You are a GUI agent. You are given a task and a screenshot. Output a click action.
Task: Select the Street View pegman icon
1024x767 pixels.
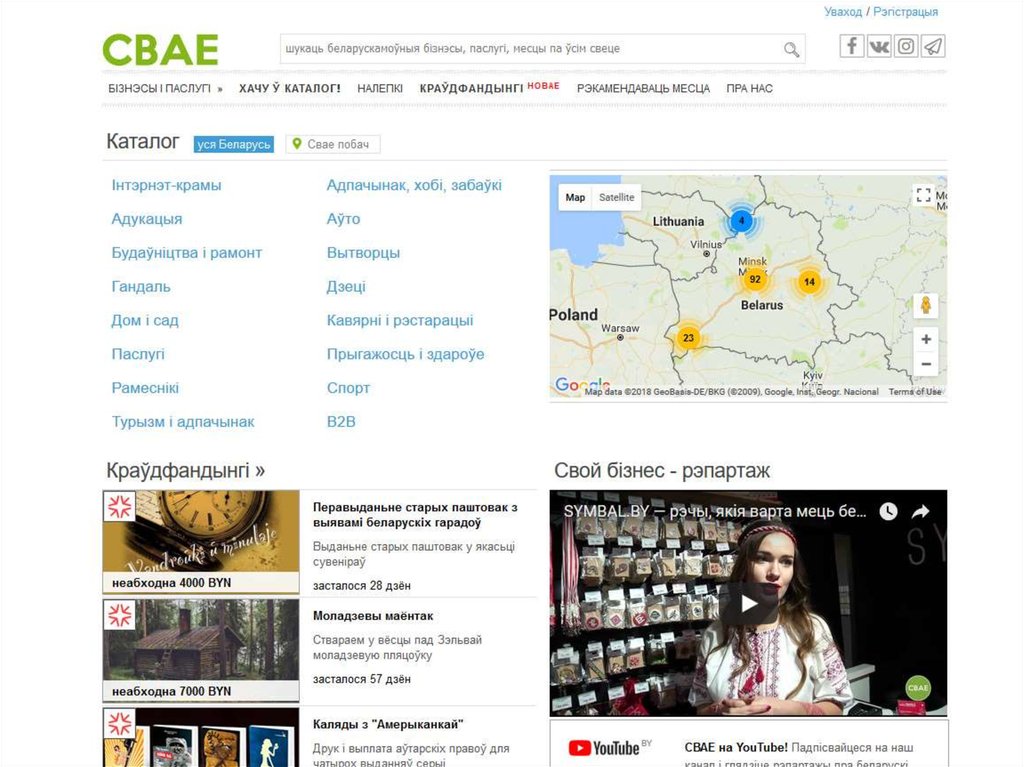tap(926, 305)
